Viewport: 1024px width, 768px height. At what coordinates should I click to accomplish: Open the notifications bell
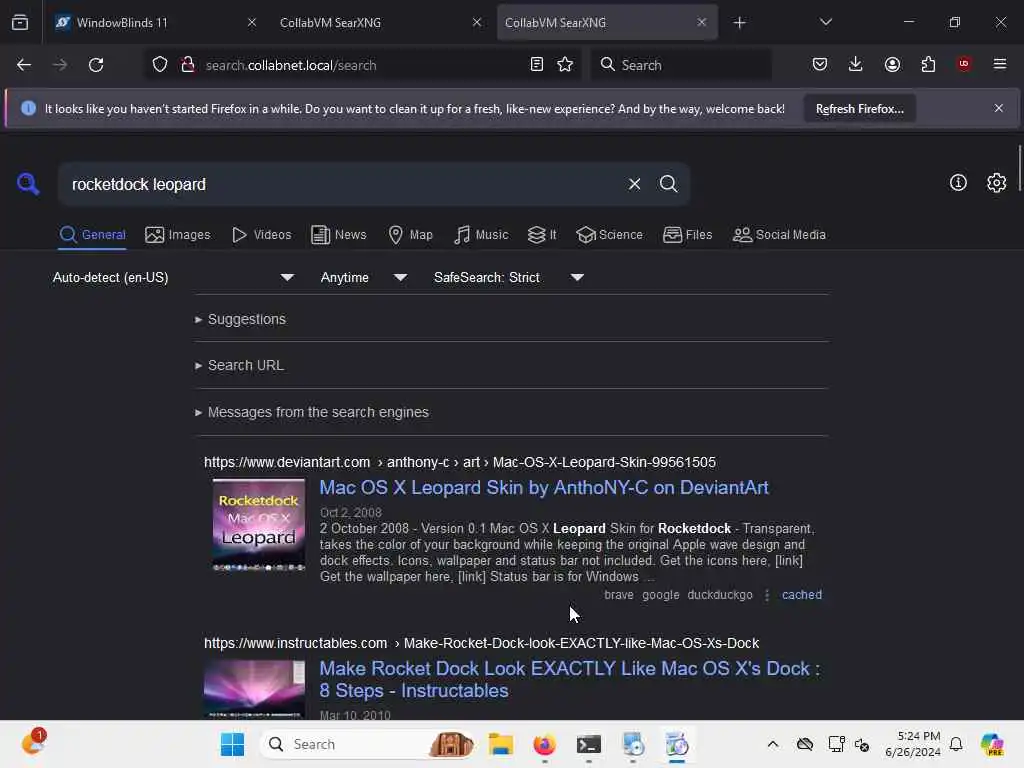tap(956, 744)
